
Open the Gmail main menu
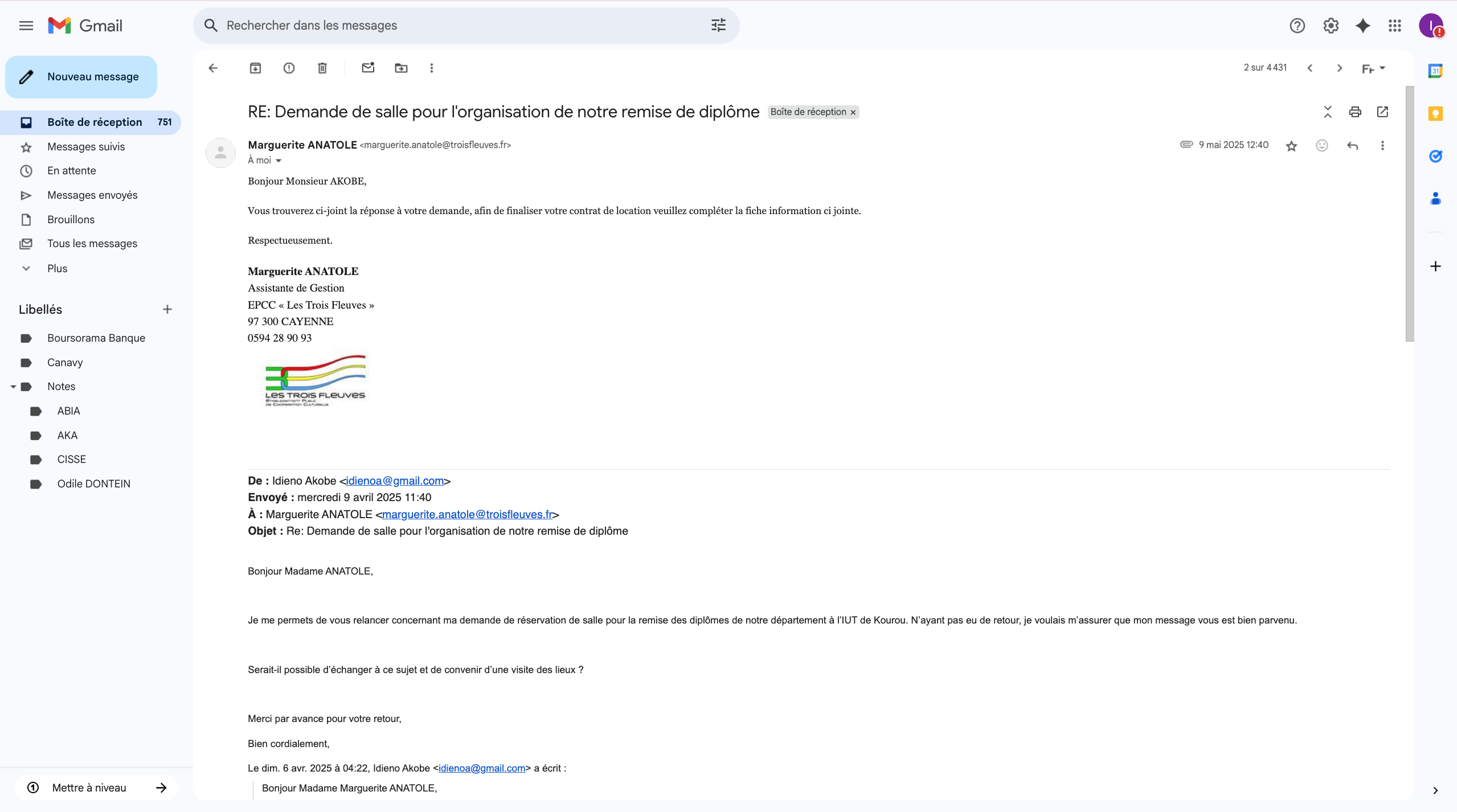pyautogui.click(x=26, y=25)
